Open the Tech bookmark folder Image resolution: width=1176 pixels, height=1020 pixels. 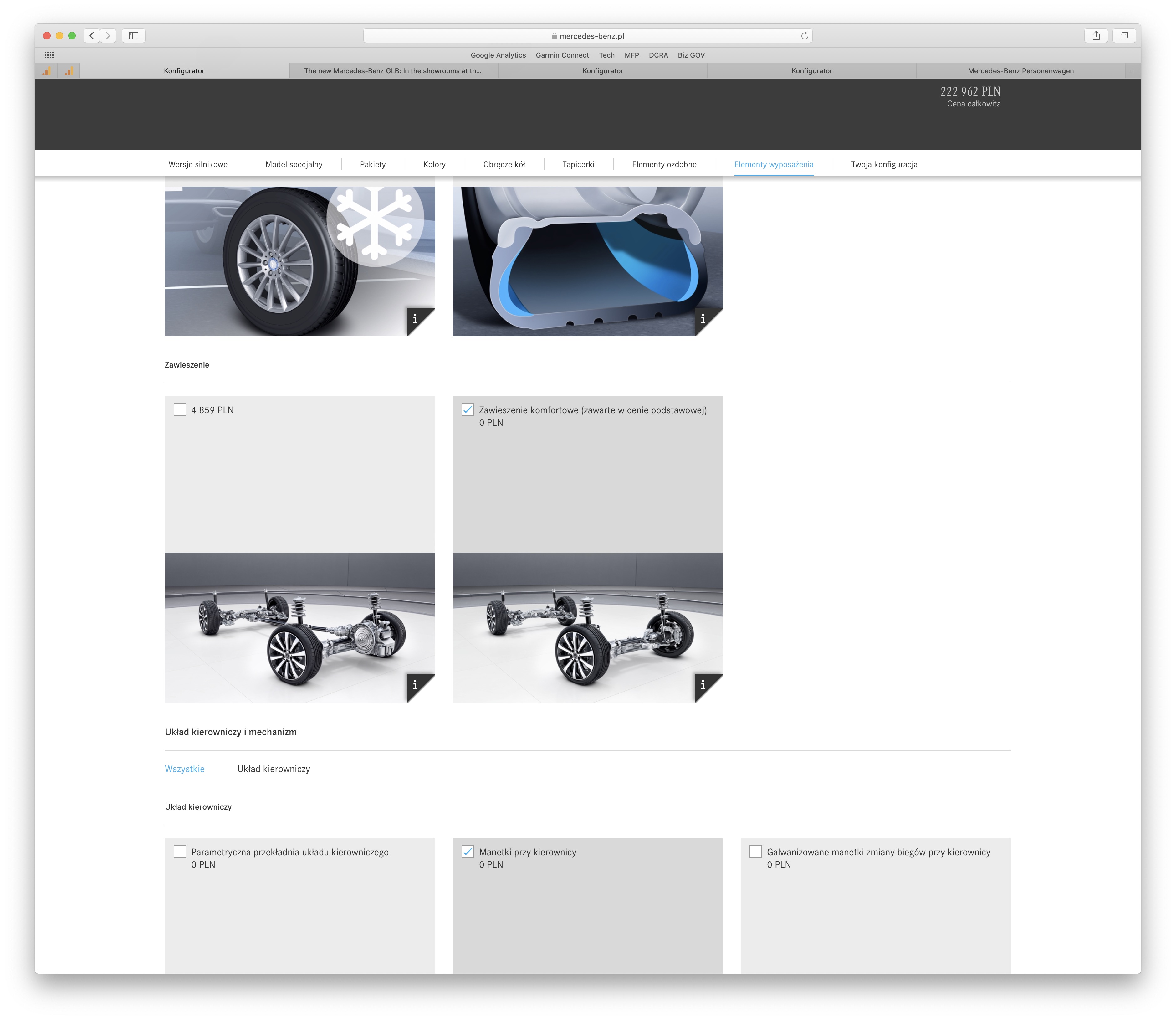point(606,55)
